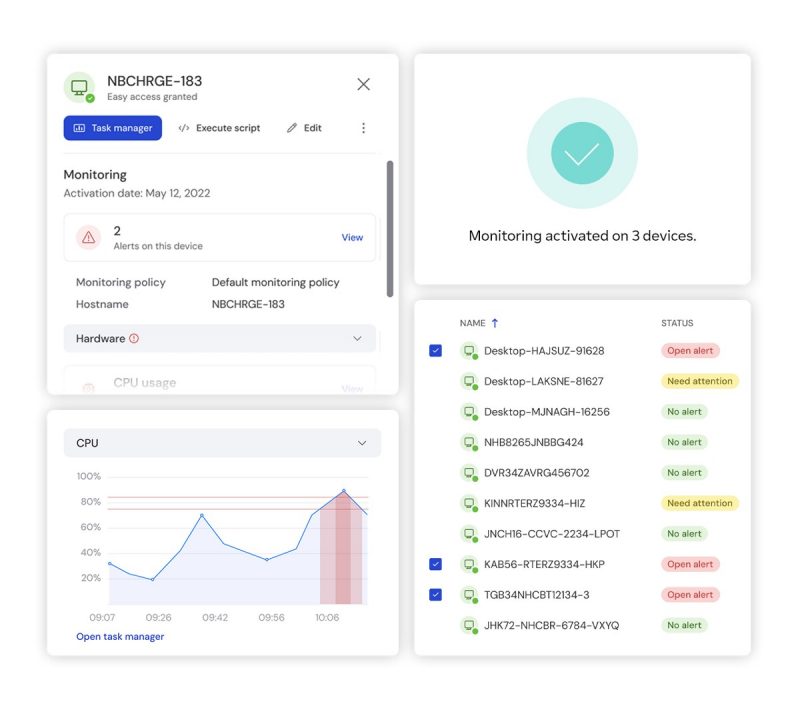Click device icon for KINNRTERZ9334-HIZ
Viewport: 800px width, 710px height.
469,503
